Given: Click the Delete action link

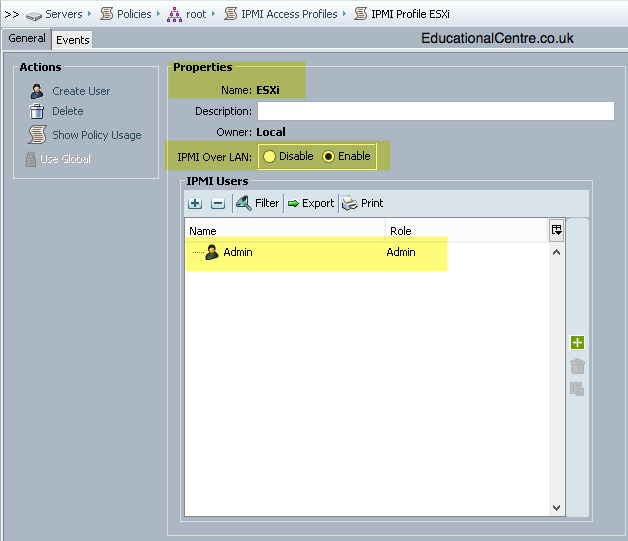Looking at the screenshot, I should [x=68, y=111].
